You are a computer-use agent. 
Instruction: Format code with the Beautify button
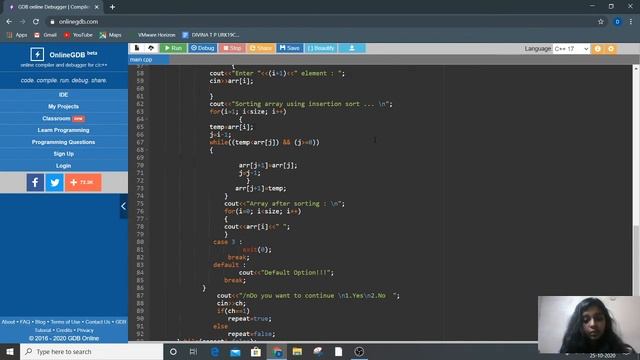point(321,48)
